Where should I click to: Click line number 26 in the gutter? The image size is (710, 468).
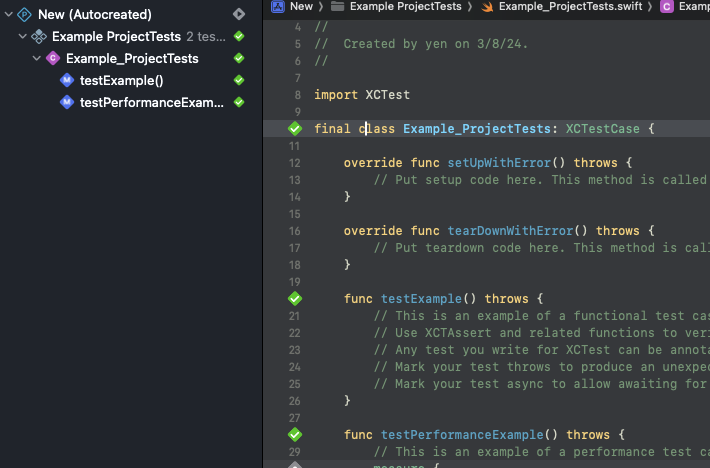pos(295,401)
